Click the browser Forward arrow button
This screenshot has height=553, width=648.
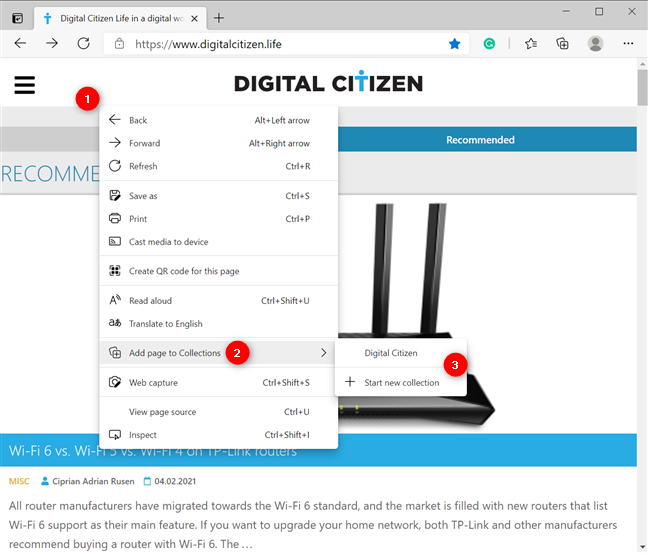(x=52, y=43)
